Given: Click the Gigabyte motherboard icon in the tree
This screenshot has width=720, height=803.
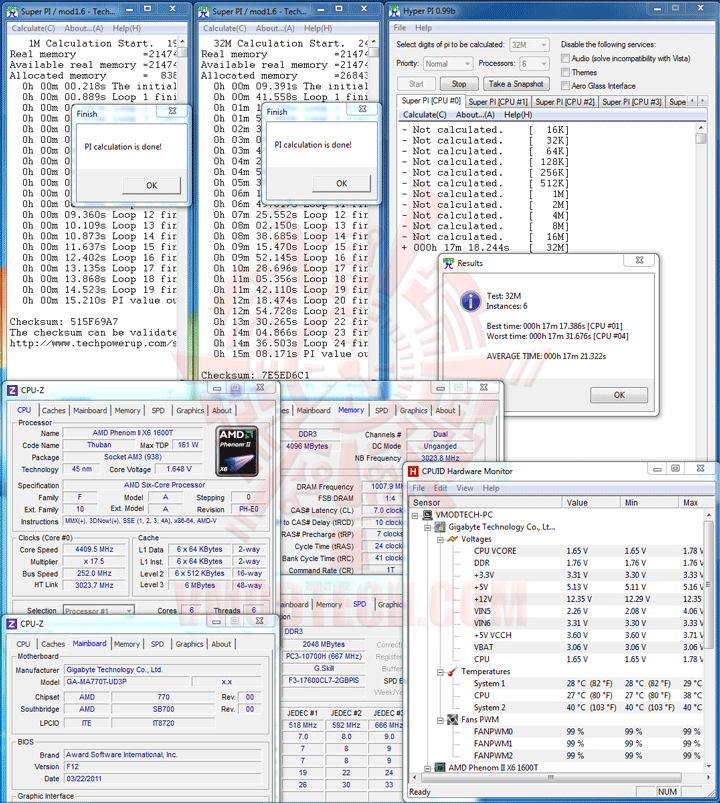Looking at the screenshot, I should click(x=440, y=526).
